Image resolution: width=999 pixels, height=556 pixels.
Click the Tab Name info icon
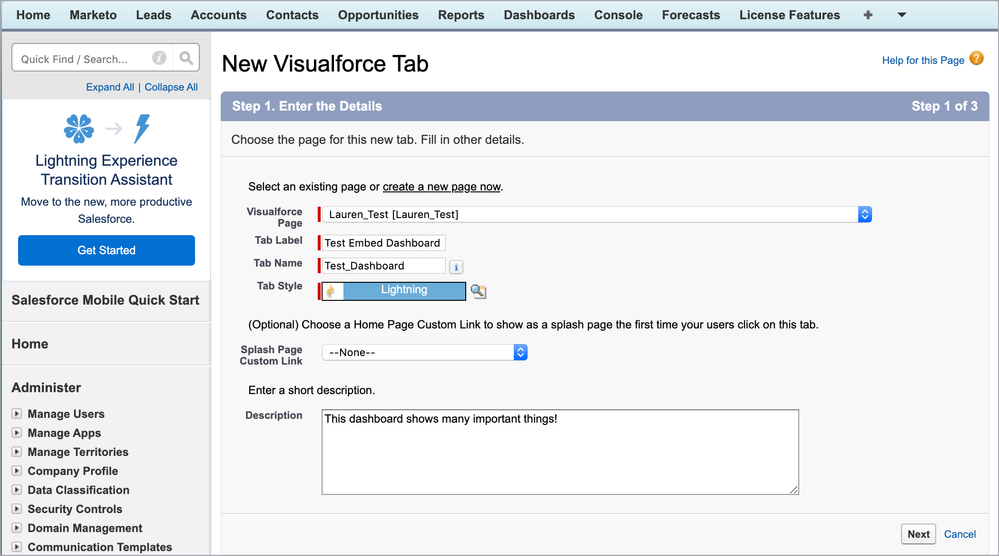coord(456,267)
